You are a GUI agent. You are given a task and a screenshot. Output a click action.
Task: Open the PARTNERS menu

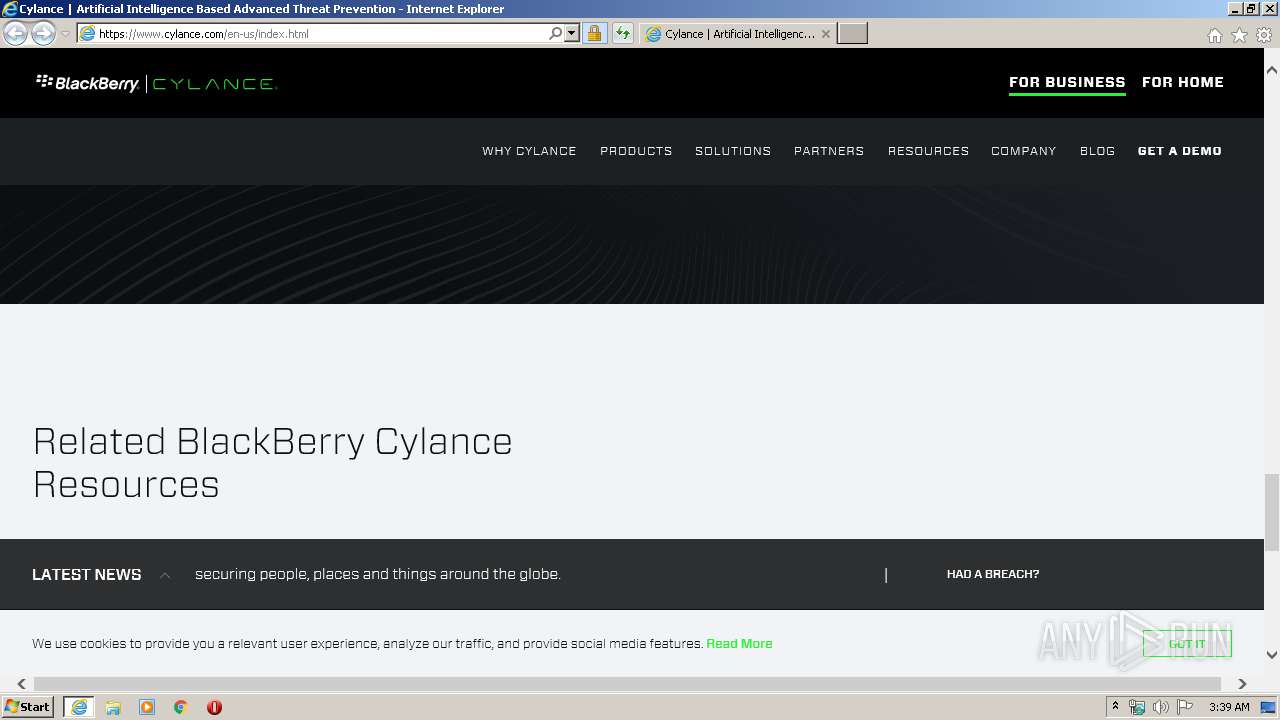click(829, 151)
